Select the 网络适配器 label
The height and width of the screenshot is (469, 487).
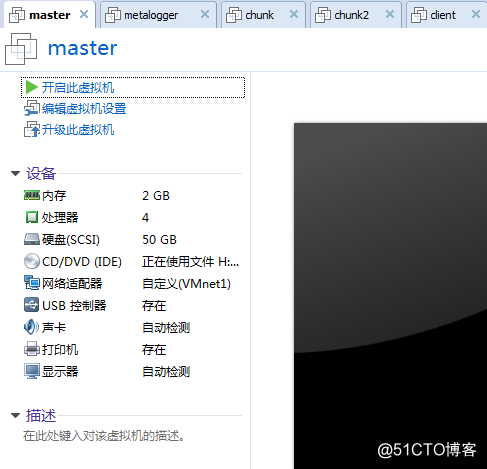pos(72,284)
